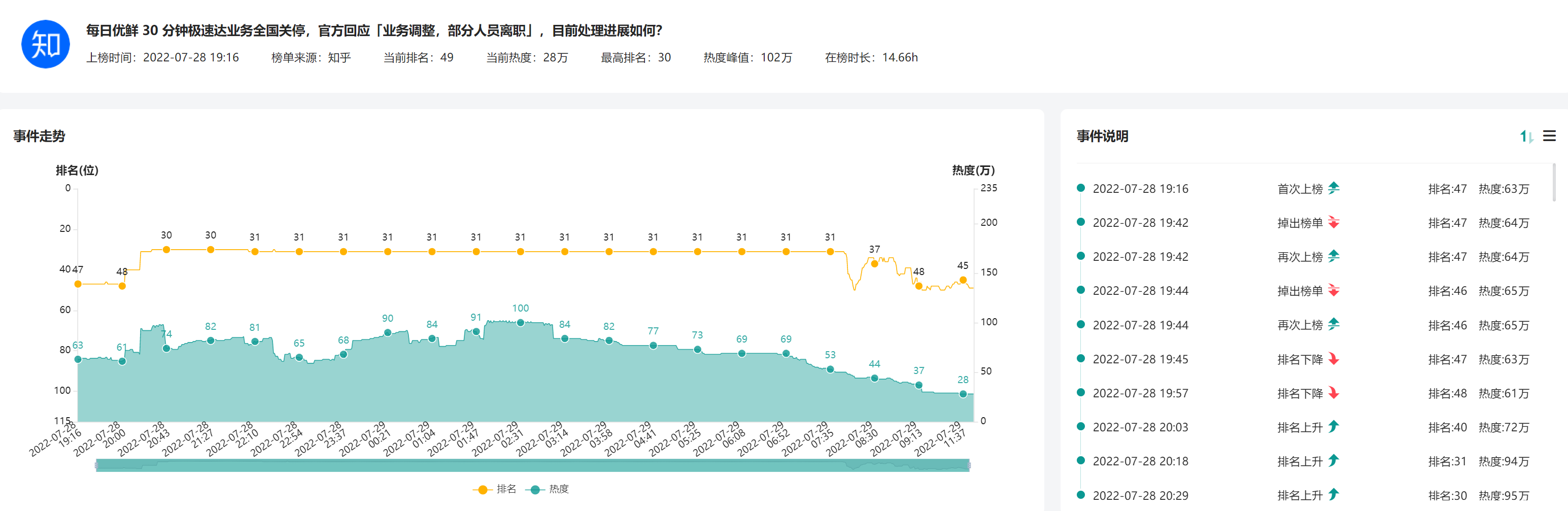Click the right handle of chart zoom slider
Image resolution: width=1568 pixels, height=511 pixels.
click(969, 465)
